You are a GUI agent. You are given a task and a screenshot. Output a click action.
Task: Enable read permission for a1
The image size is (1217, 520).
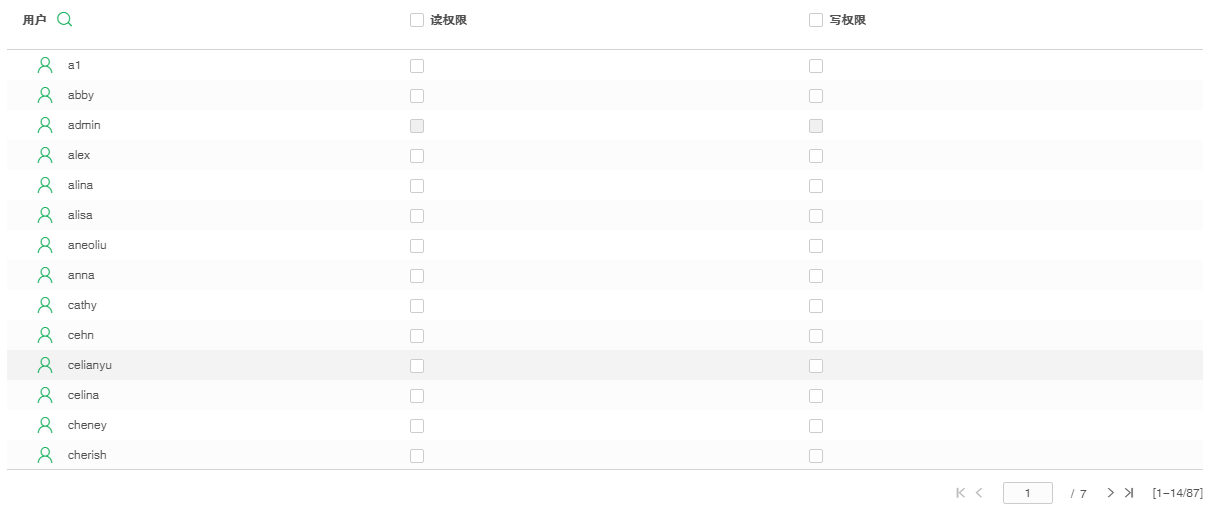pyautogui.click(x=417, y=66)
